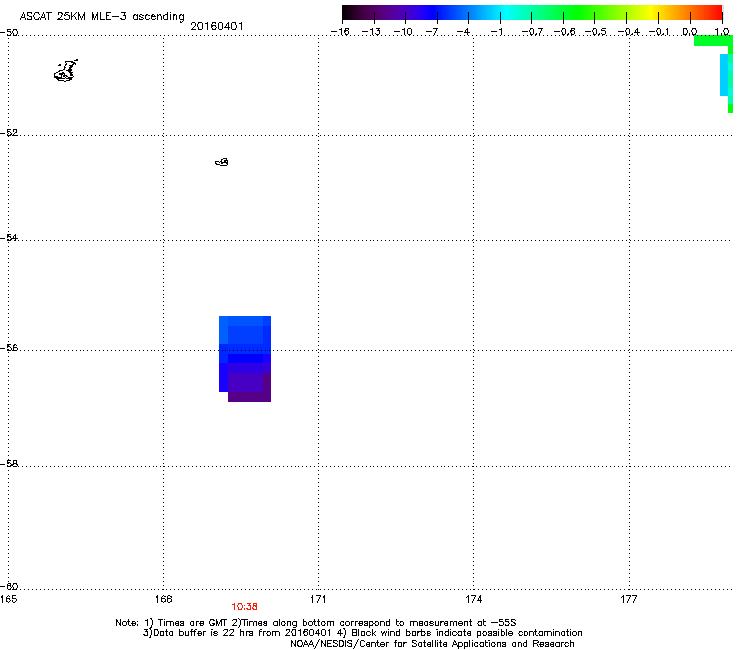Click the red 10:38 time label
The height and width of the screenshot is (650, 740).
244,607
